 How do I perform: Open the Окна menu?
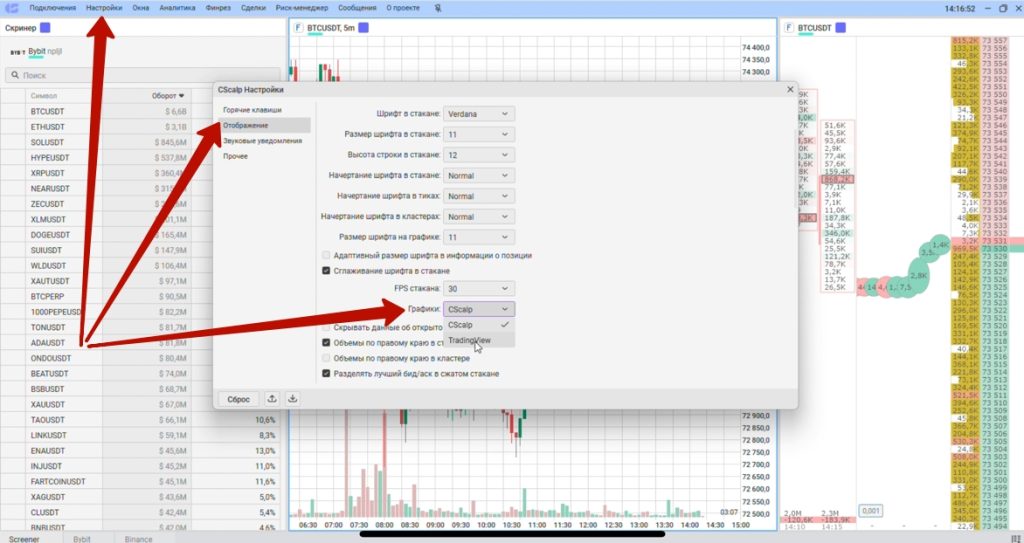tap(140, 8)
